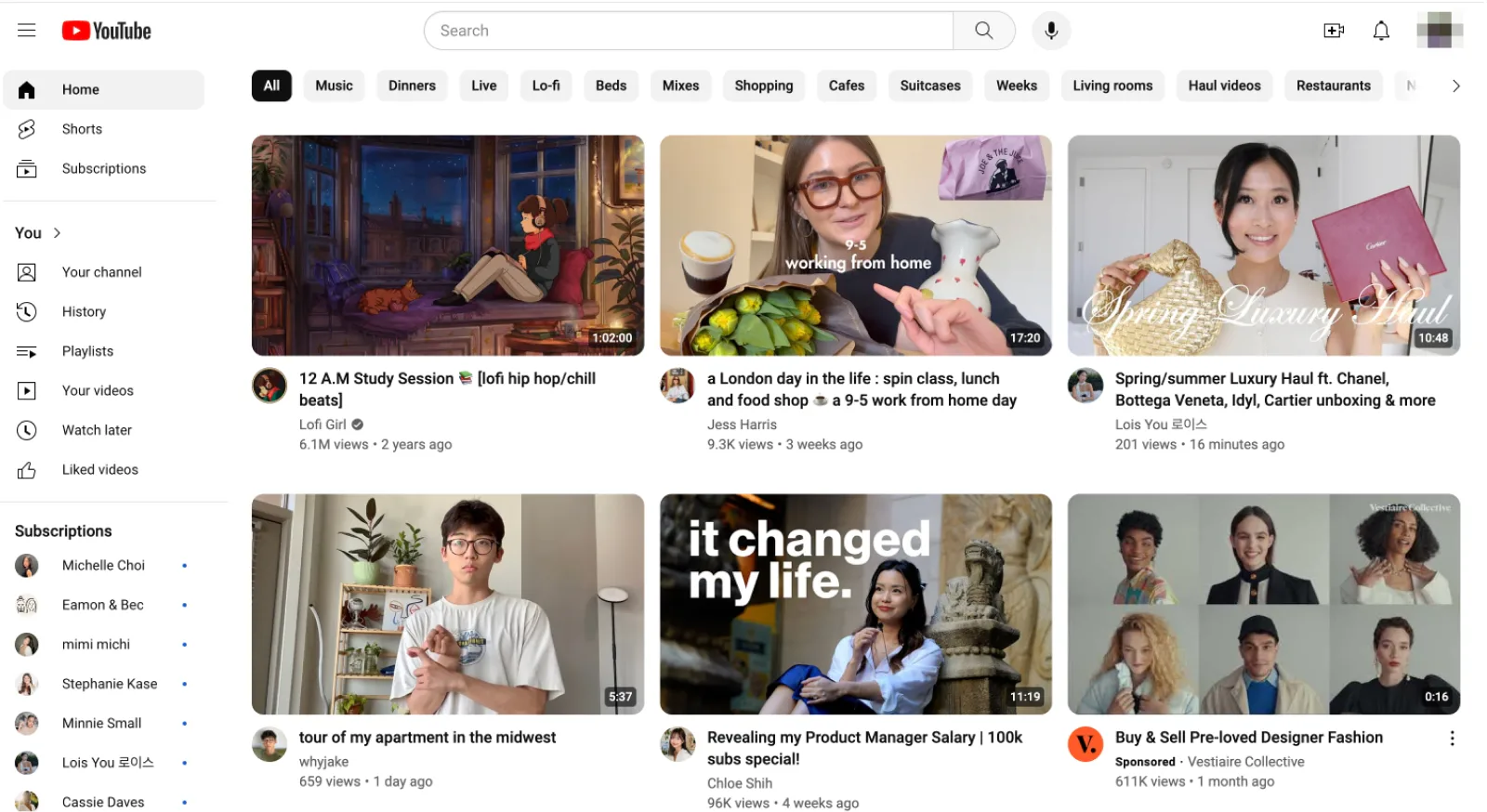Open the Lofi Girl channel link

(322, 425)
